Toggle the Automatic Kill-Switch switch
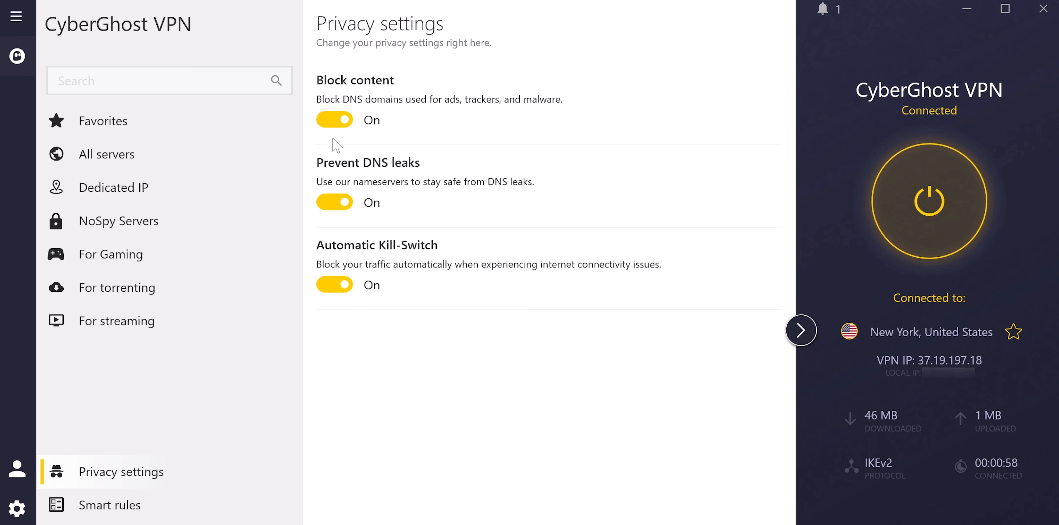The width and height of the screenshot is (1059, 525). tap(335, 285)
